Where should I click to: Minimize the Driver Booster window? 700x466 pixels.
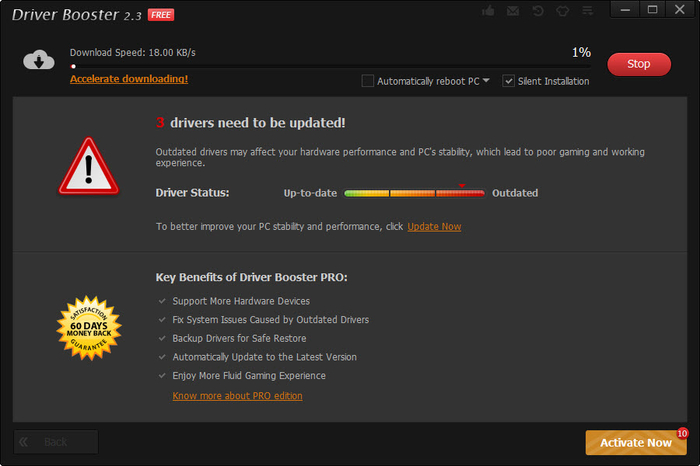coord(625,9)
